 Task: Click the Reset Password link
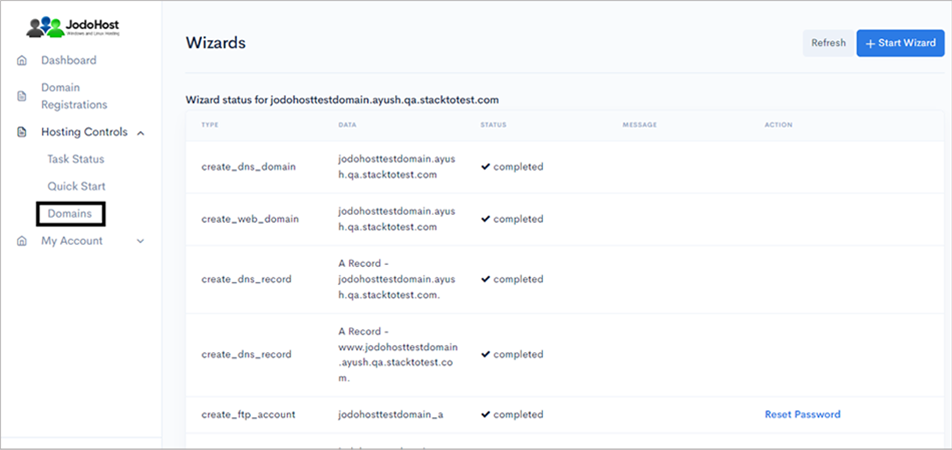802,414
